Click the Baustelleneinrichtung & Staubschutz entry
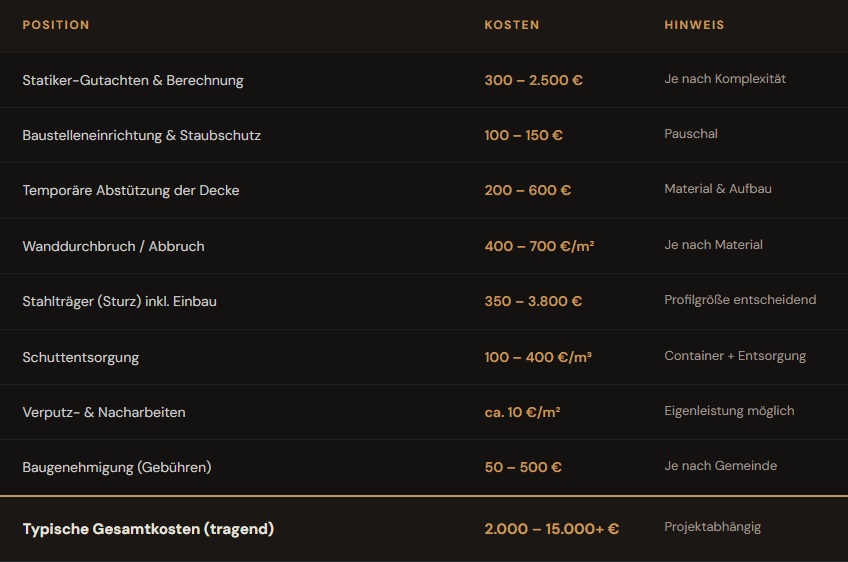This screenshot has width=848, height=562. point(142,135)
